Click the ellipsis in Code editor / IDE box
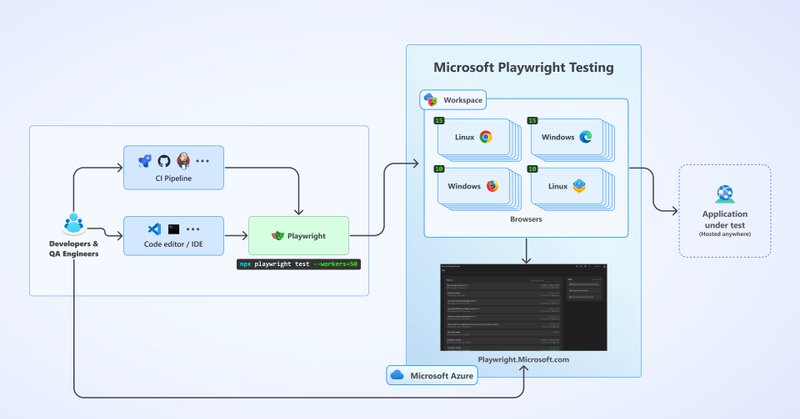800x419 pixels. tap(193, 229)
